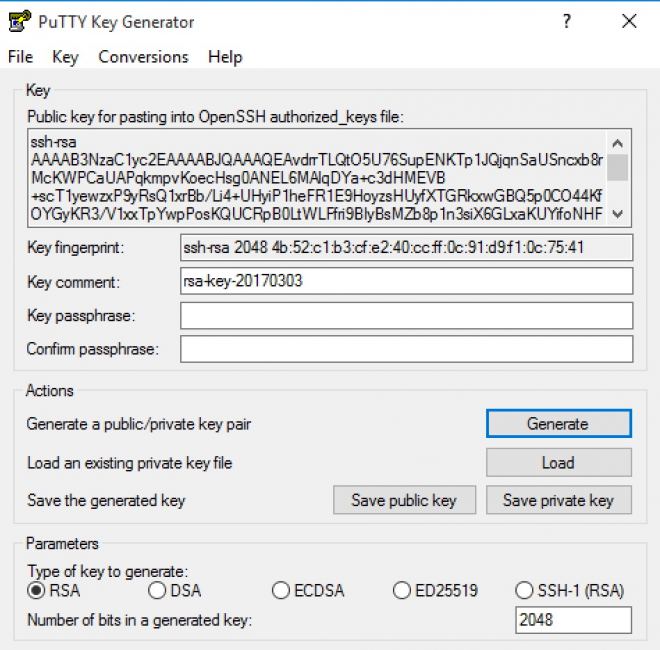Choose the SSH-1 (RSA) key type
Viewport: 660px width, 650px height.
[x=524, y=590]
